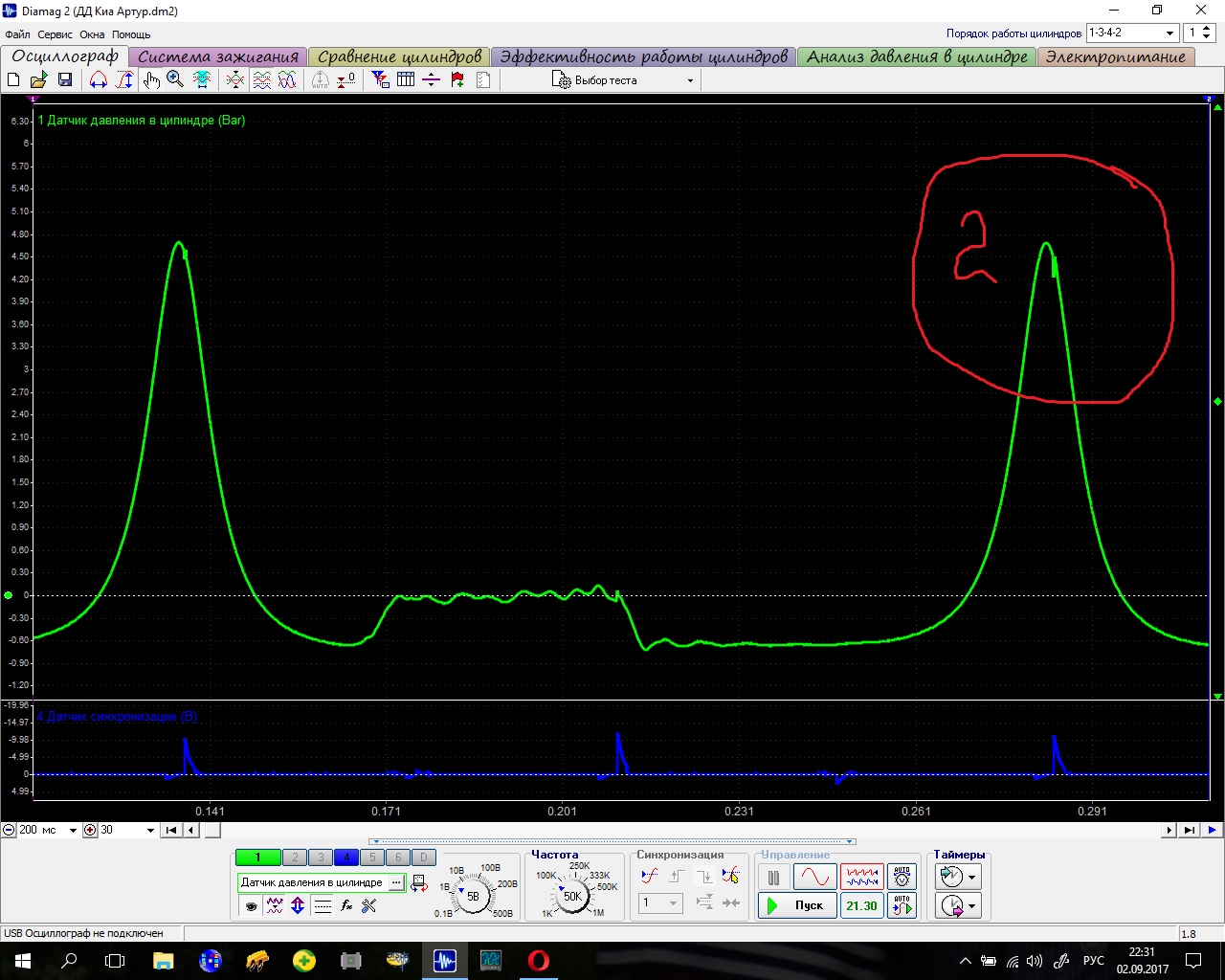This screenshot has height=980, width=1225.
Task: Open the Сервис menu
Action: click(x=55, y=34)
